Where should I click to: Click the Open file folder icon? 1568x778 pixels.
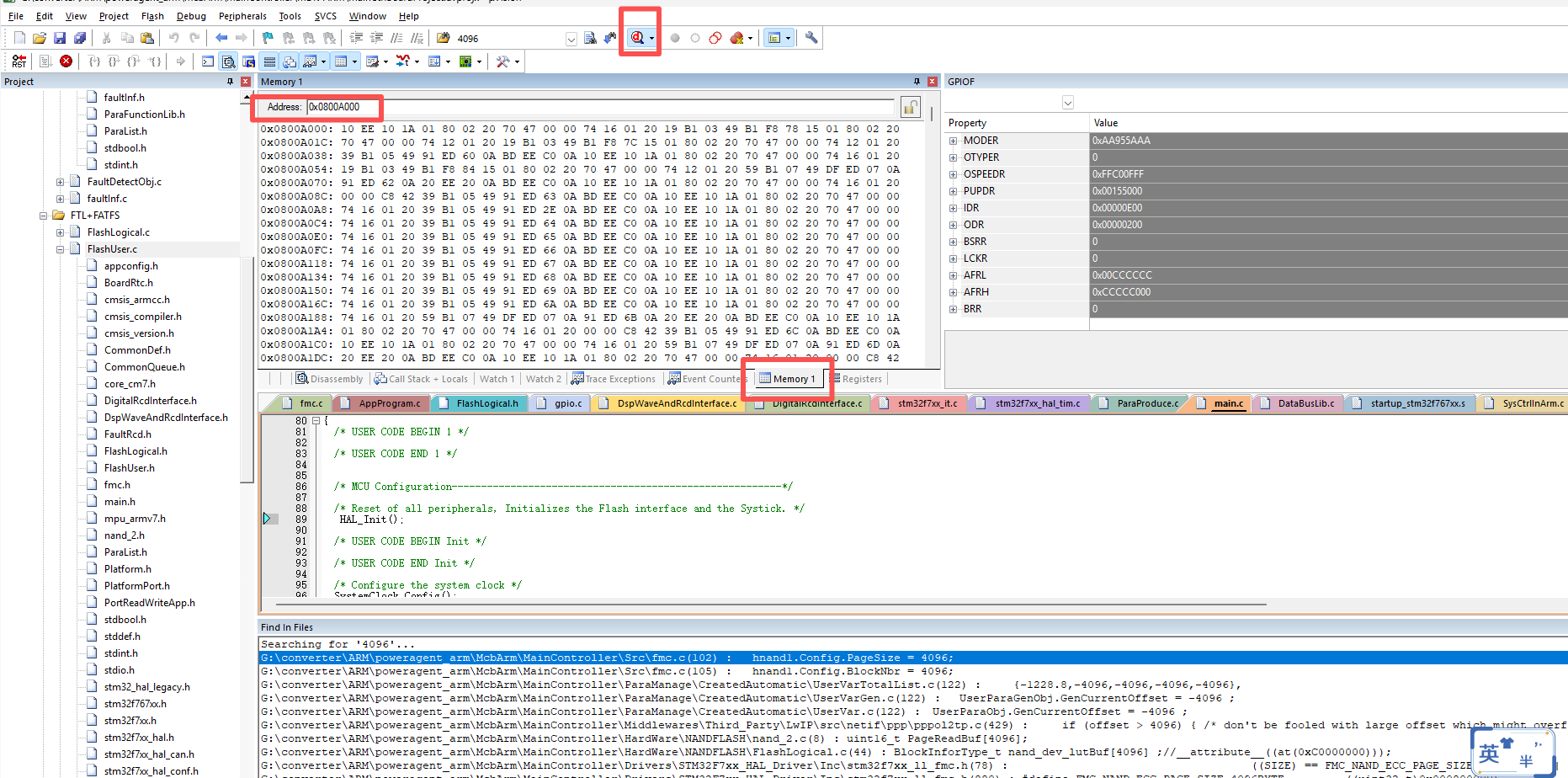(40, 38)
